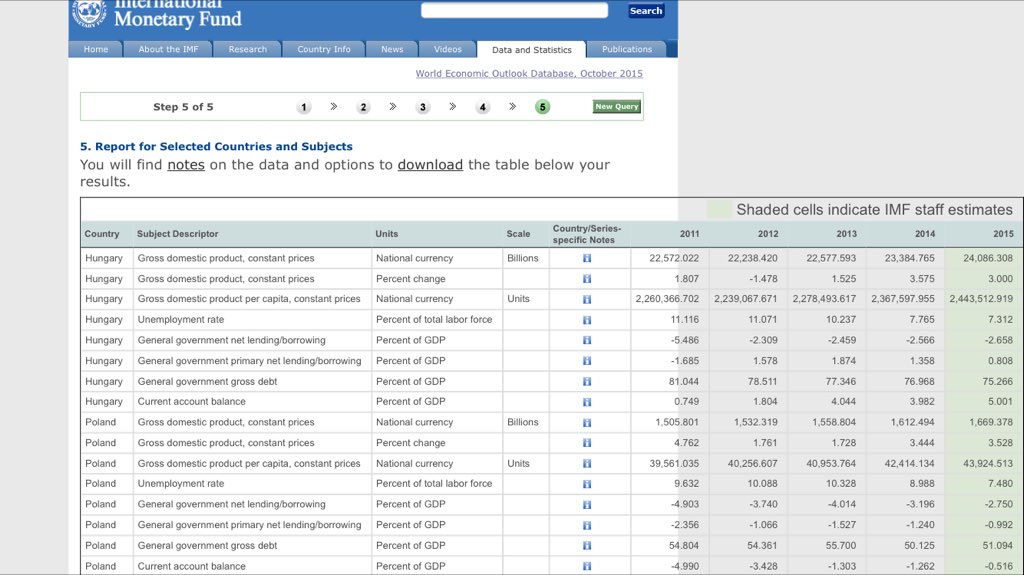Screen dimensions: 1024x575
Task: Open notes icon for Hungary GDP Percent change
Action: (587, 279)
